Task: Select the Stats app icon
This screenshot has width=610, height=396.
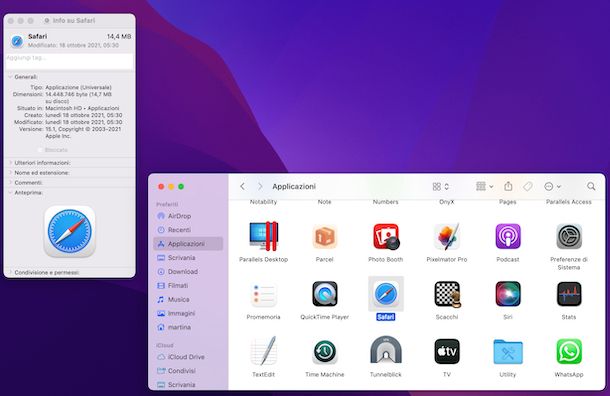Action: (569, 294)
